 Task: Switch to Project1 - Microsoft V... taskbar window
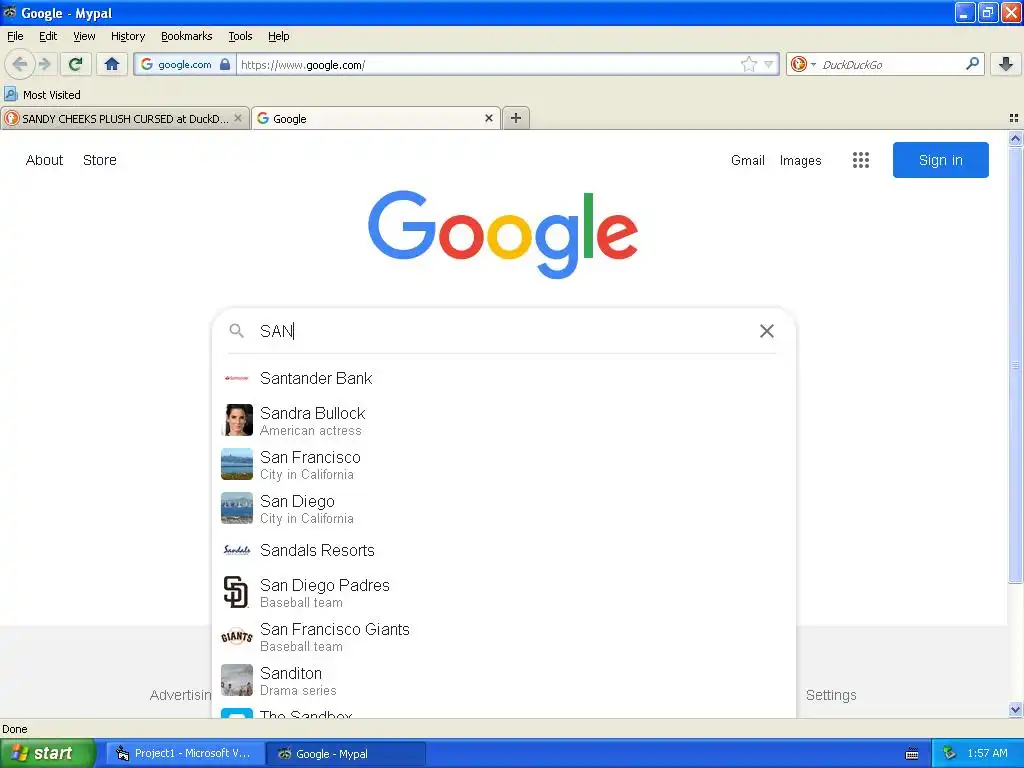[x=185, y=753]
